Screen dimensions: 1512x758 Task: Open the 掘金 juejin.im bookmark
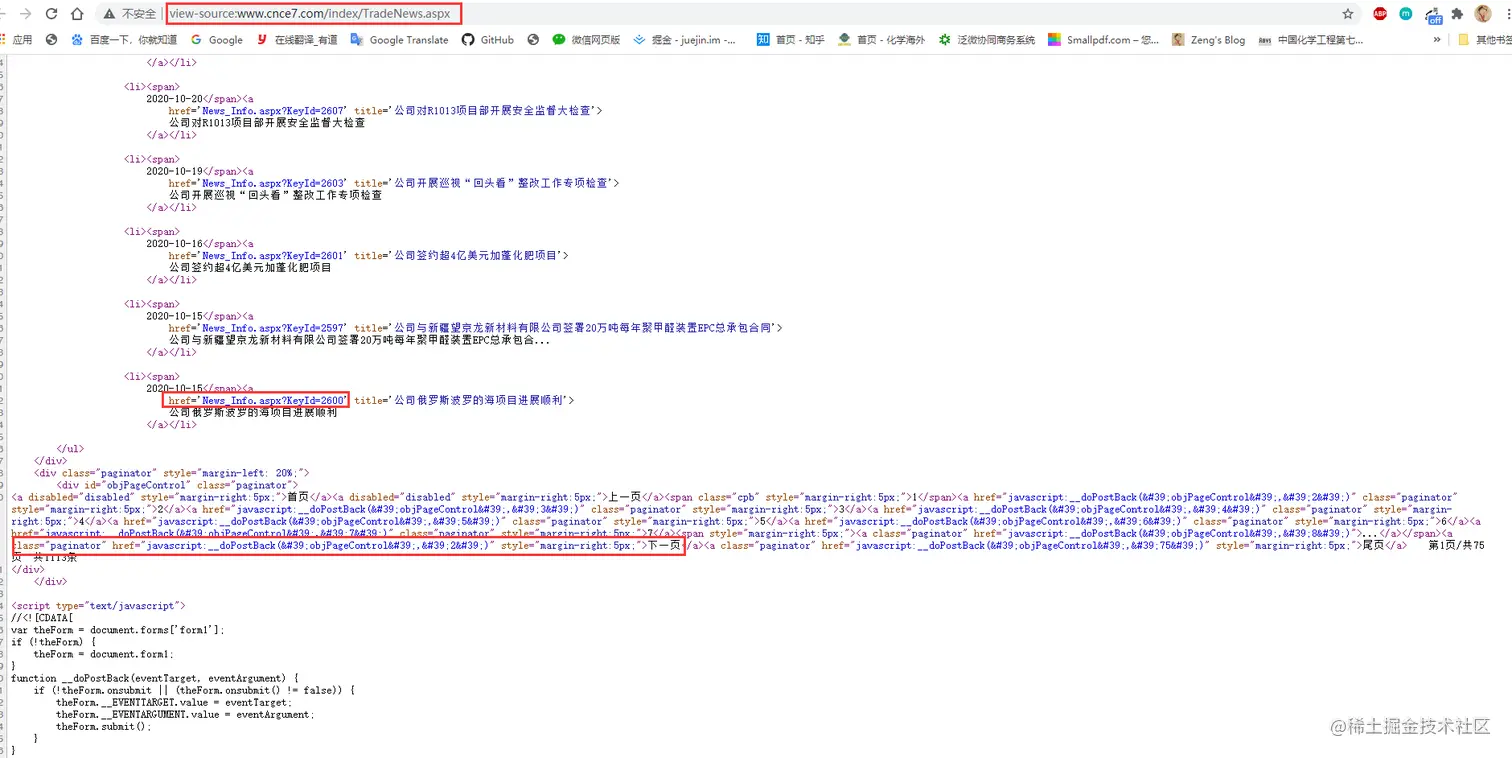(685, 40)
